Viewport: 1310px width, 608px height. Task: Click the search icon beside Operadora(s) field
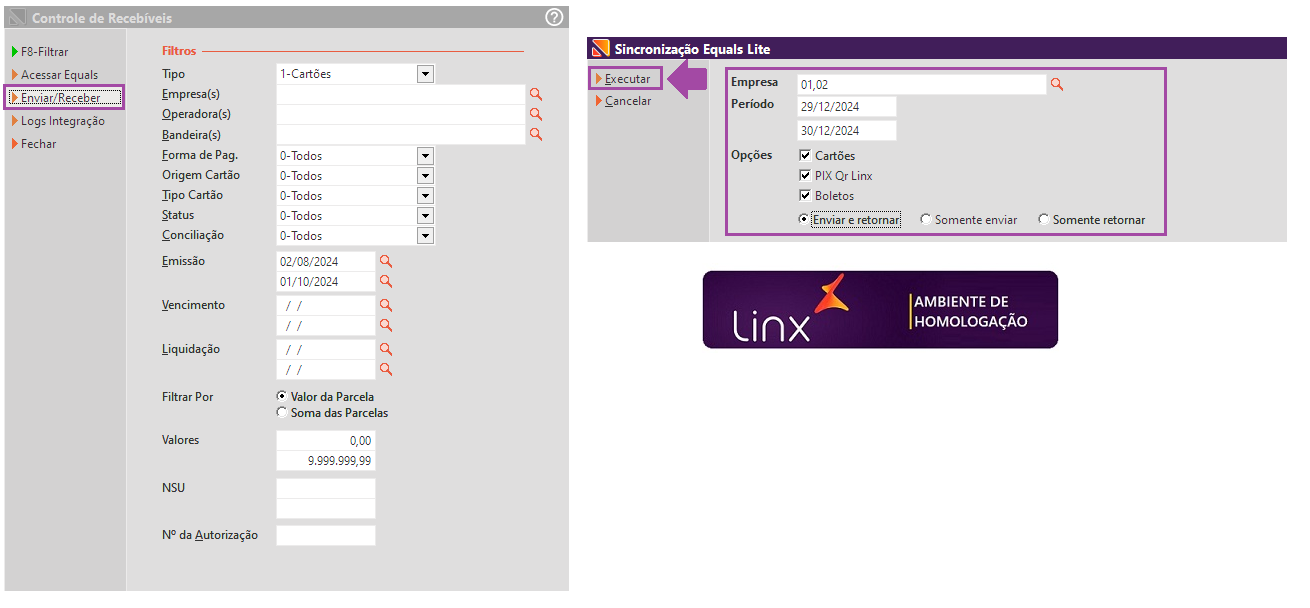pyautogui.click(x=535, y=114)
